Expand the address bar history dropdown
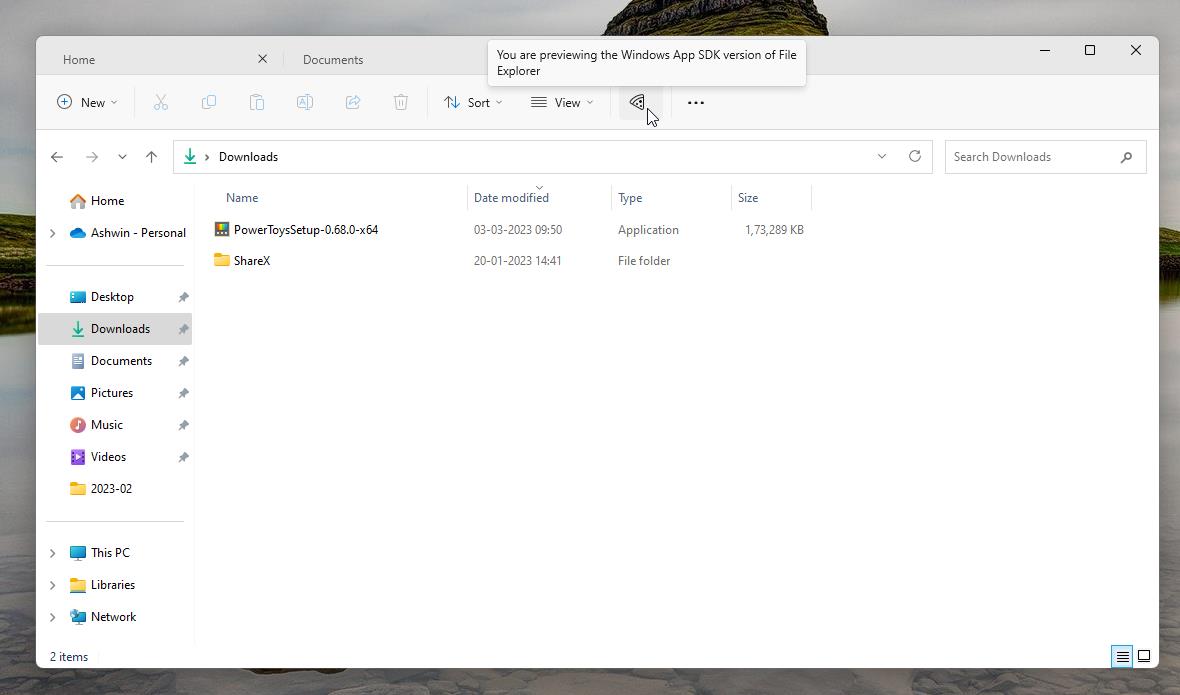Screen dimensions: 1180x695 click(881, 156)
